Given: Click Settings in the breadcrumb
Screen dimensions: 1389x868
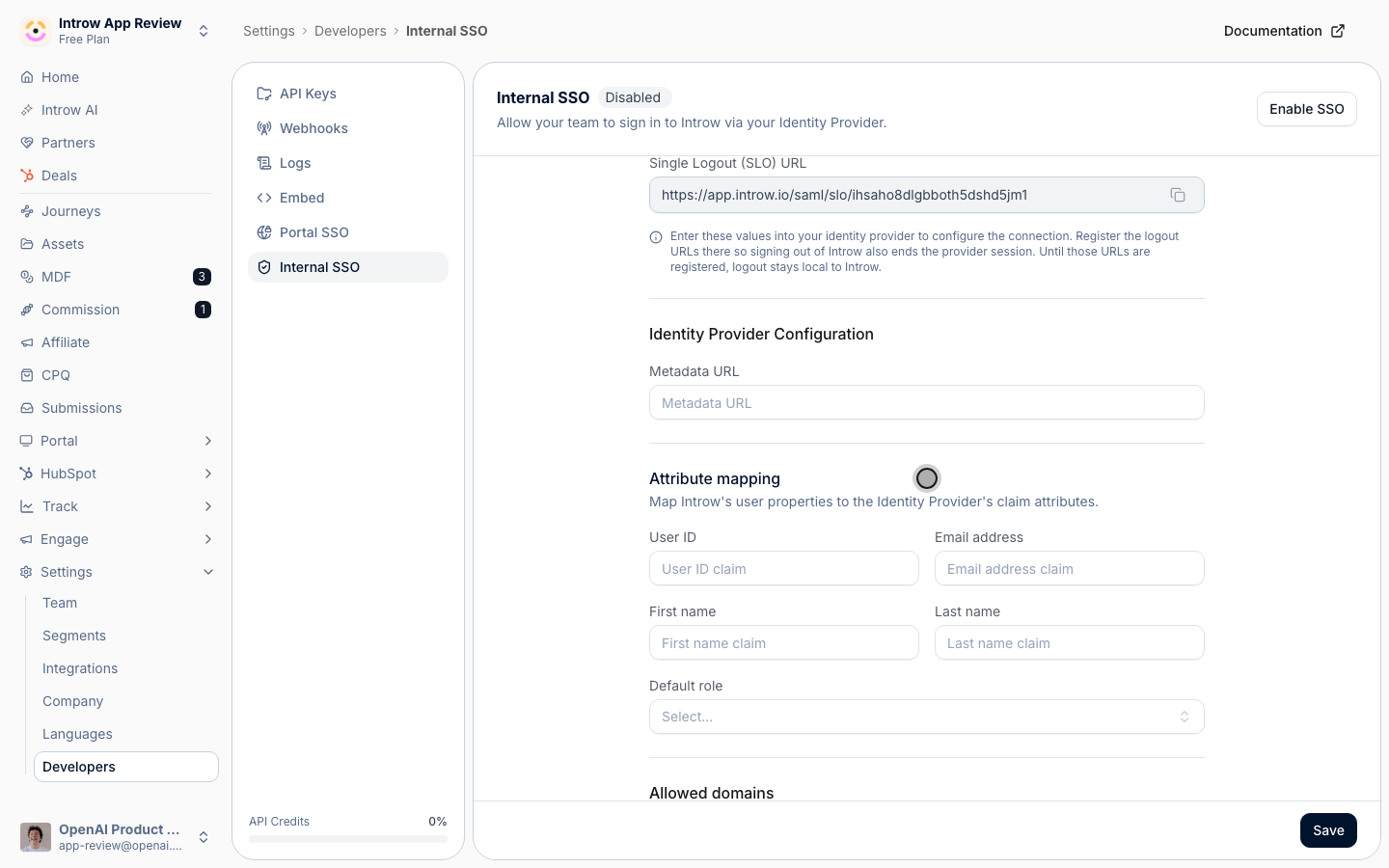Looking at the screenshot, I should (x=269, y=31).
